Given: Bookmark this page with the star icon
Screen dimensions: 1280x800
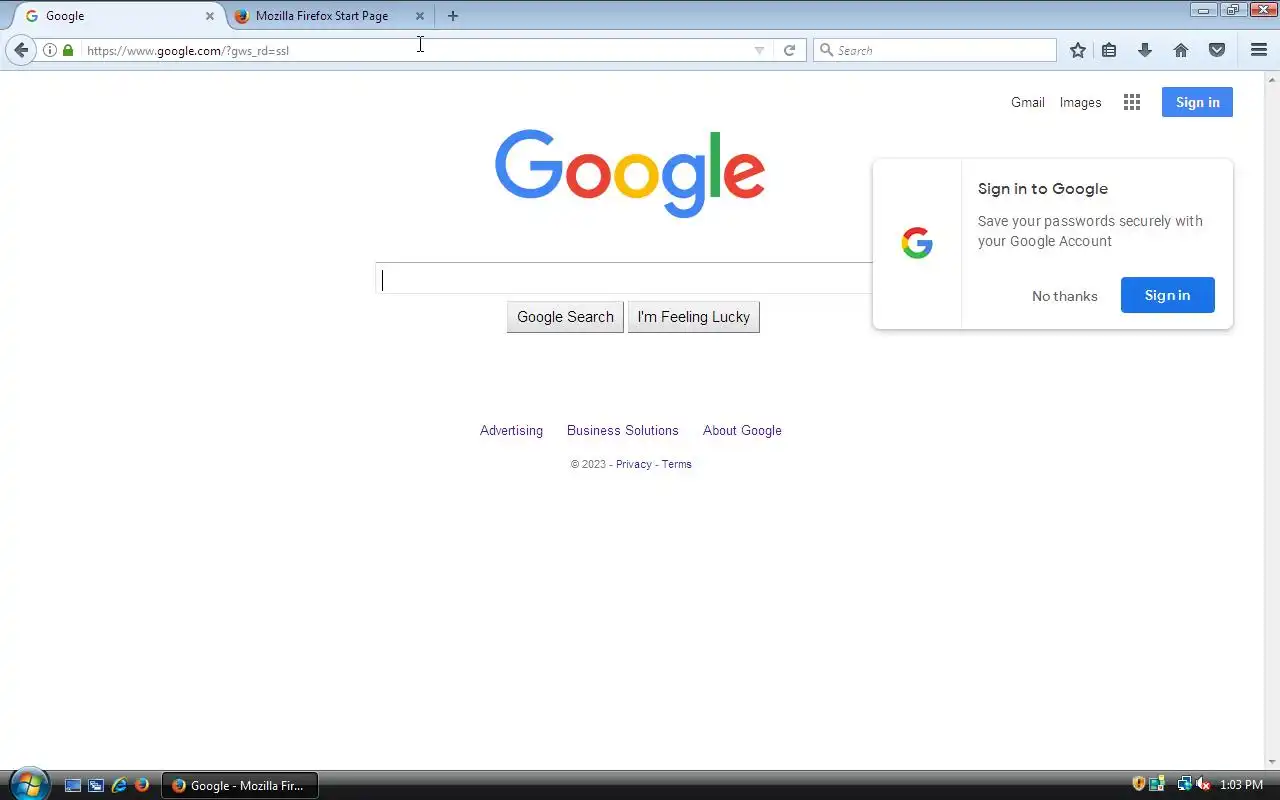Looking at the screenshot, I should click(1078, 50).
